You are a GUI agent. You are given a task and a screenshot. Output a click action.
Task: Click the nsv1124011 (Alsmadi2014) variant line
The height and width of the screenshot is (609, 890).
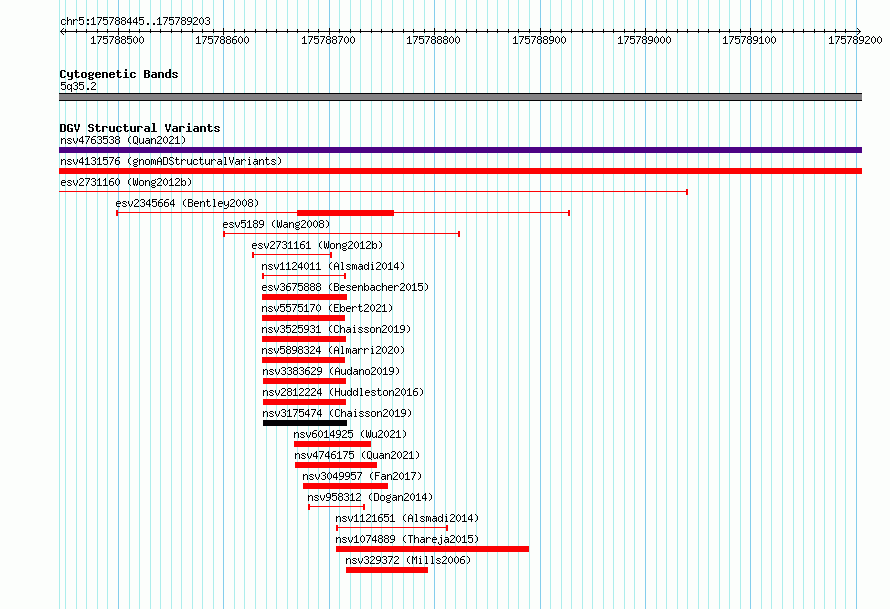click(x=304, y=276)
